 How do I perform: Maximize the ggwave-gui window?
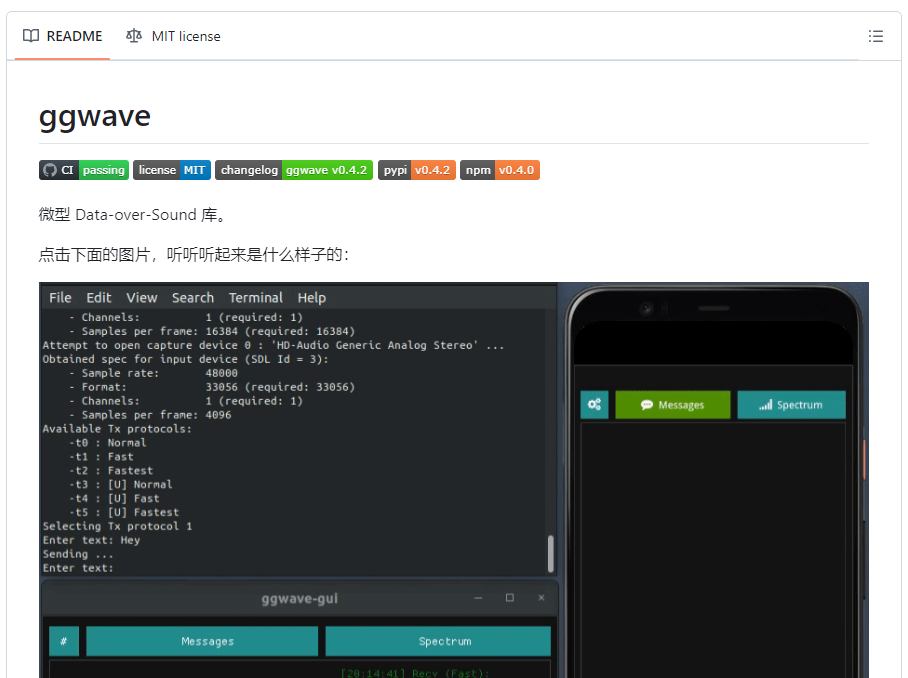coord(510,598)
